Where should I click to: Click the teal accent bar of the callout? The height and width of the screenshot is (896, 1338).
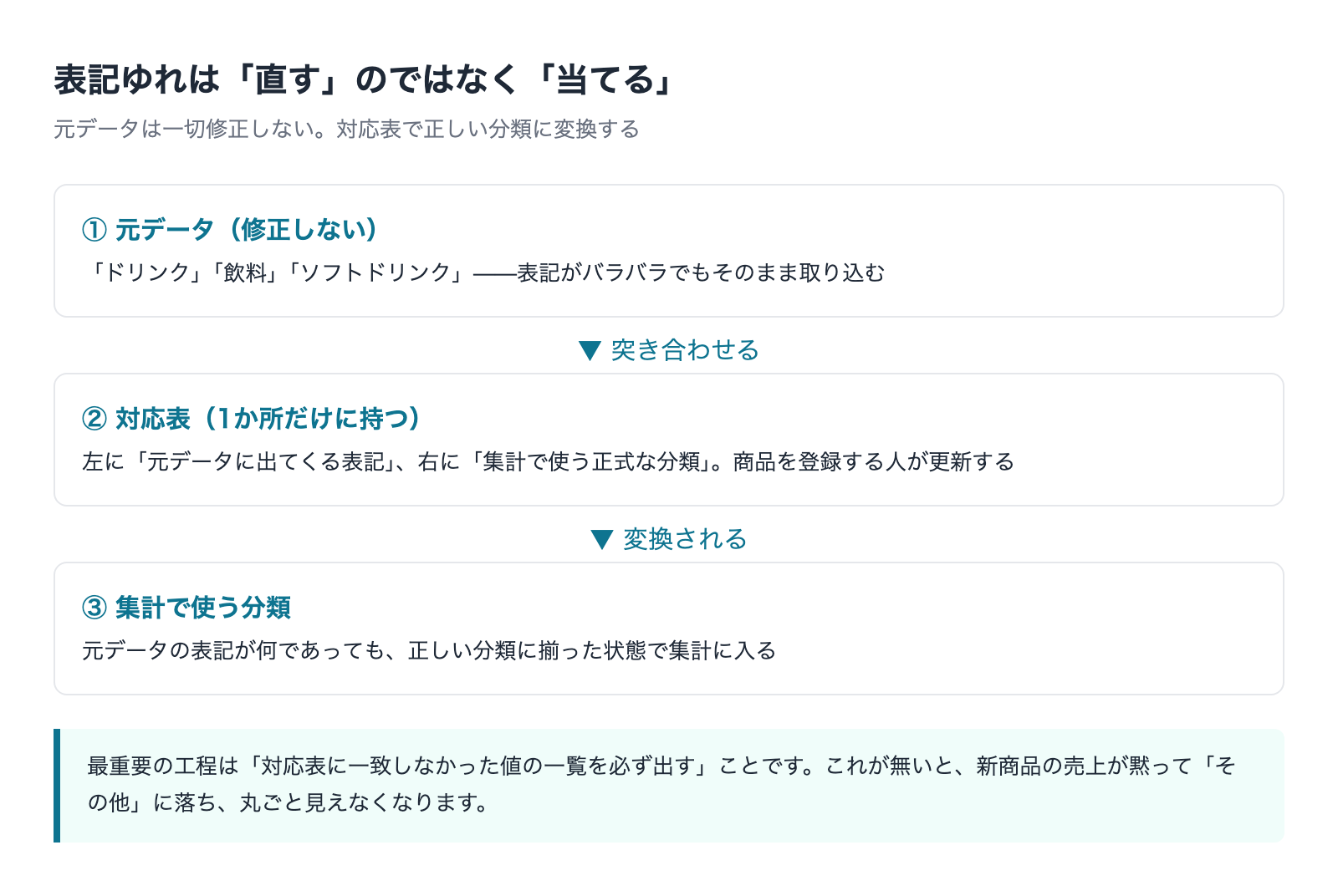57,786
